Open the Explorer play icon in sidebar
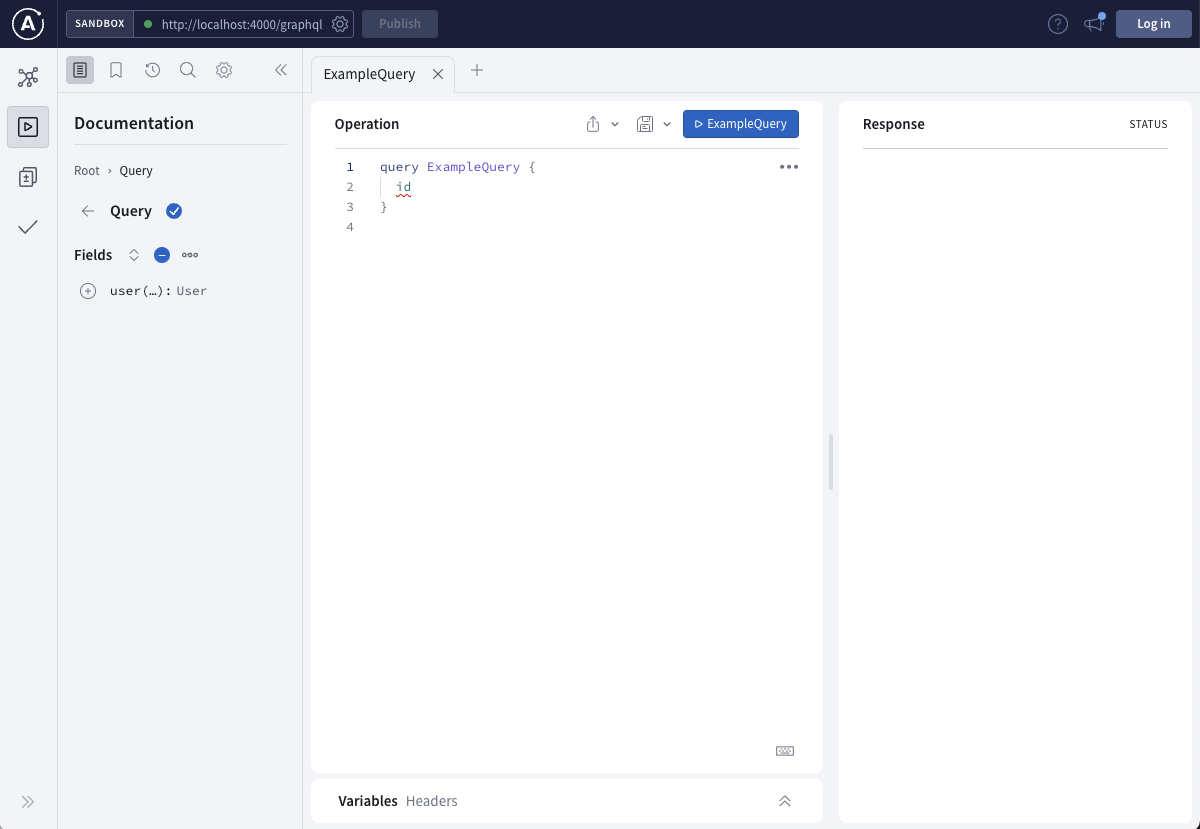 28,127
